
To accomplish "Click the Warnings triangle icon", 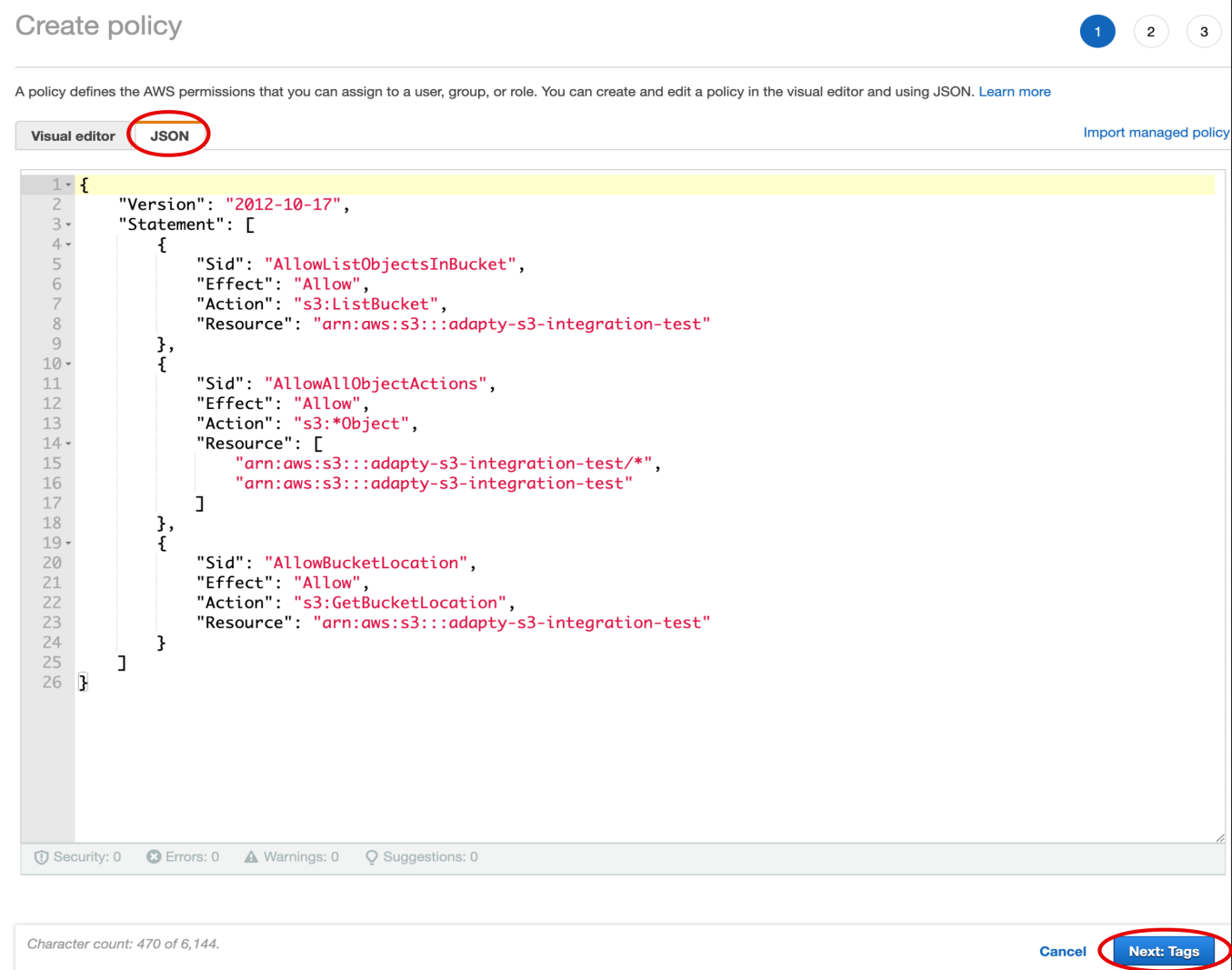I will coord(251,857).
